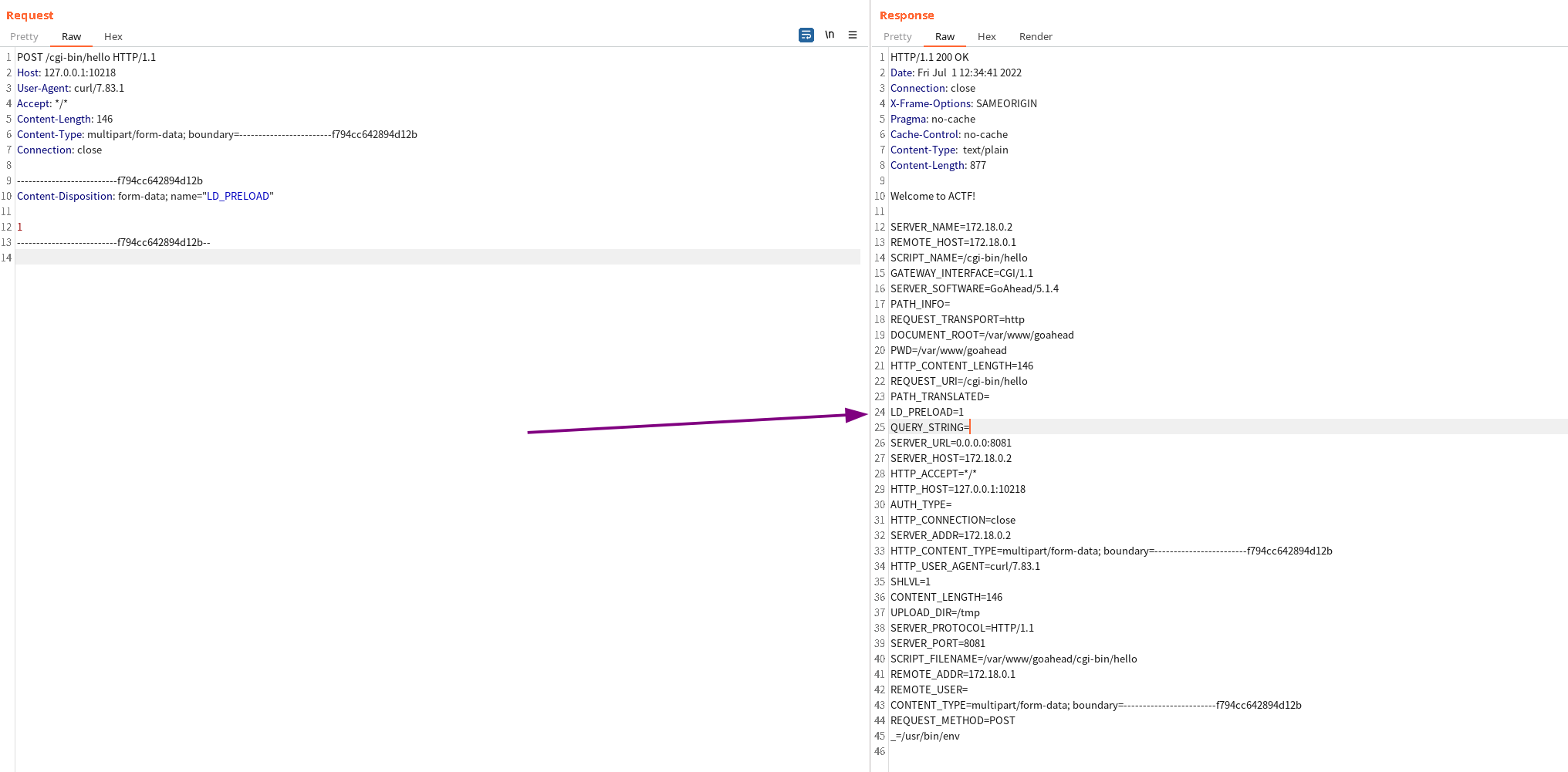
Task: Click the SCRIPT_FILENAME path line
Action: (1014, 659)
